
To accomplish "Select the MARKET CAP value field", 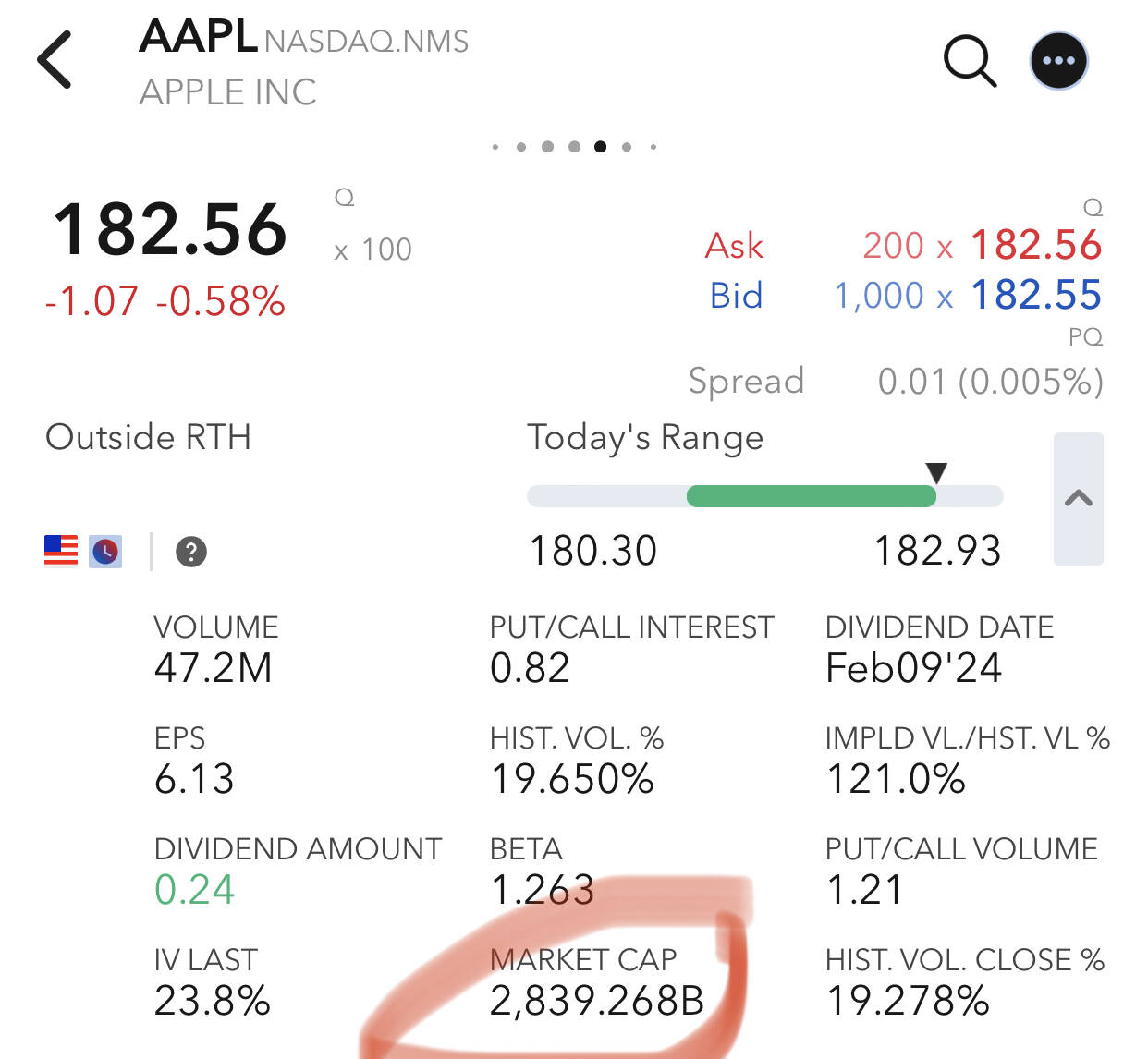I will click(x=597, y=1001).
